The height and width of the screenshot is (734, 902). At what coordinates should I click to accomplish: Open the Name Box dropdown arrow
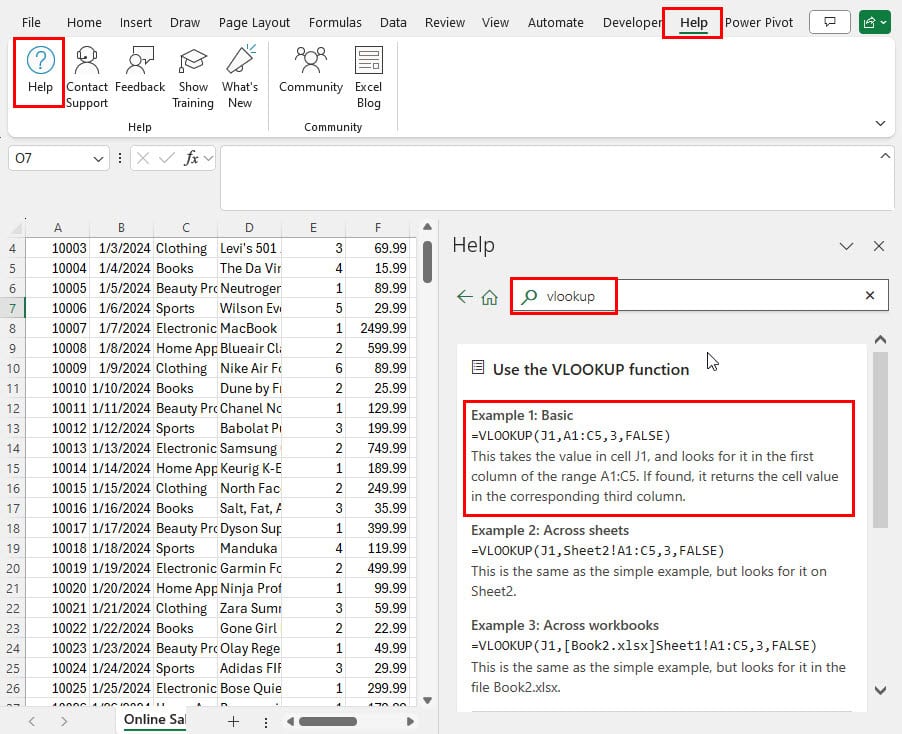tap(98, 159)
